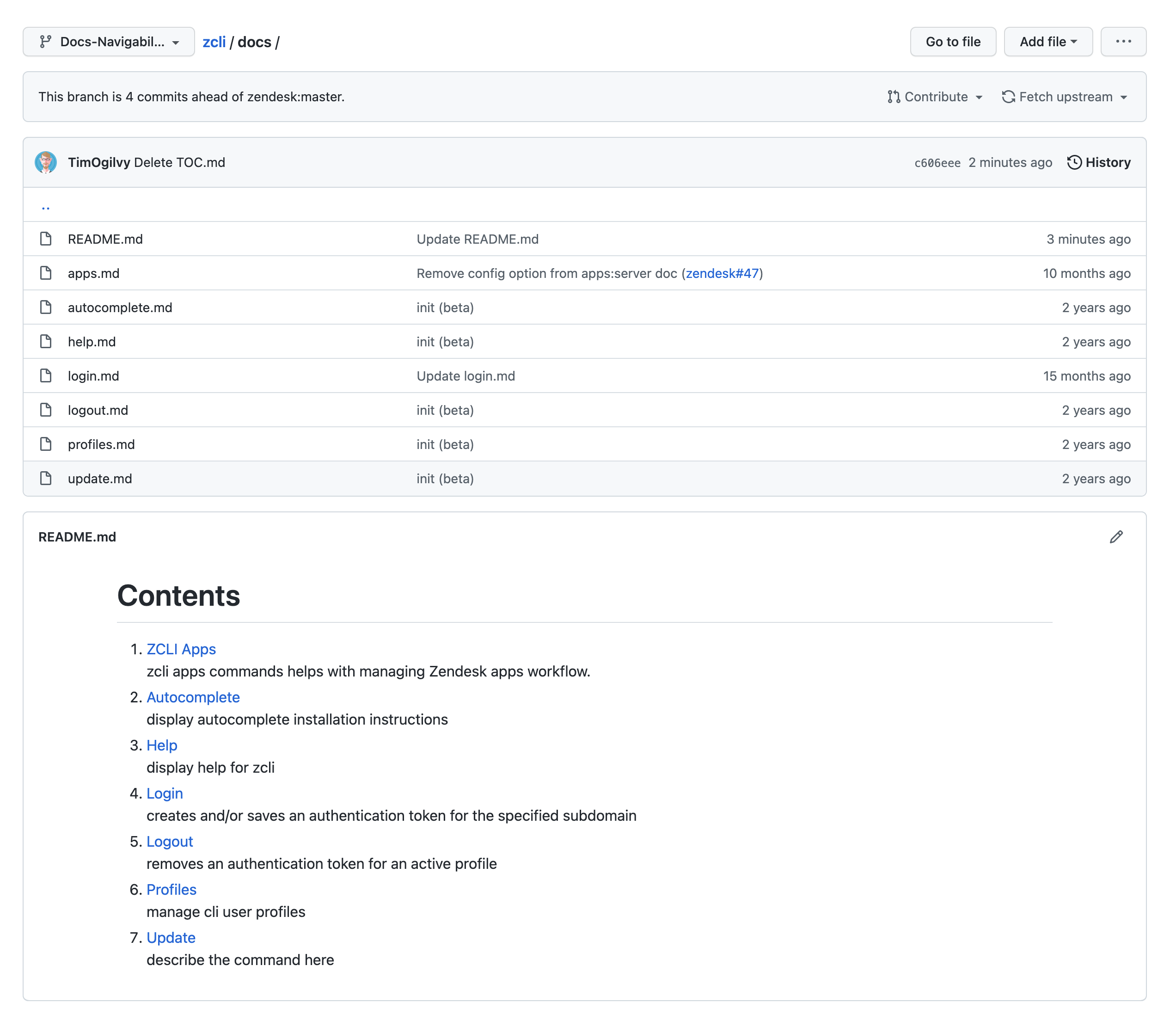Open the init (beta) commit on autocomplete.md row
The height and width of the screenshot is (1021, 1176).
click(x=445, y=308)
